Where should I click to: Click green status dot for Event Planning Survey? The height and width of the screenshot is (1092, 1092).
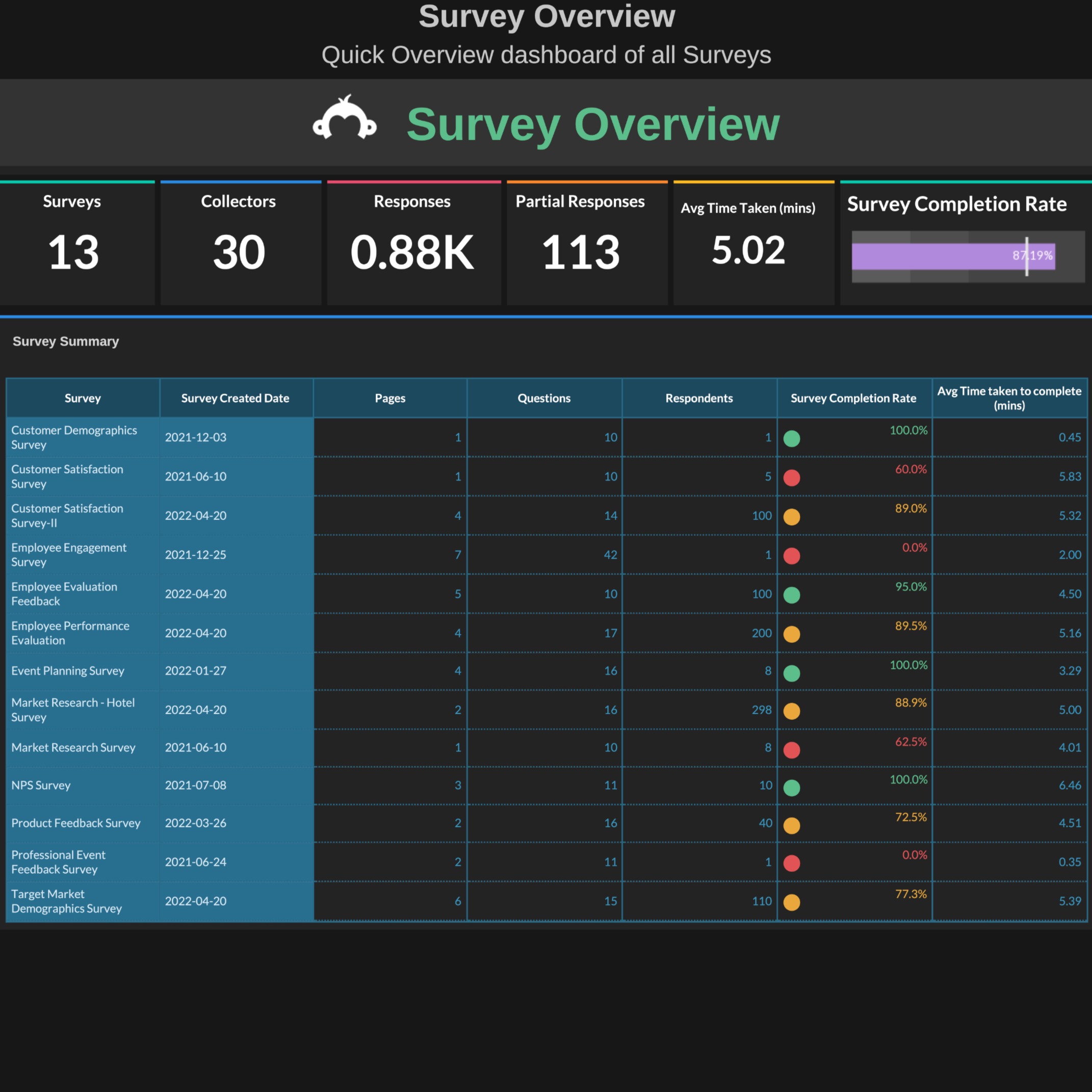click(792, 672)
